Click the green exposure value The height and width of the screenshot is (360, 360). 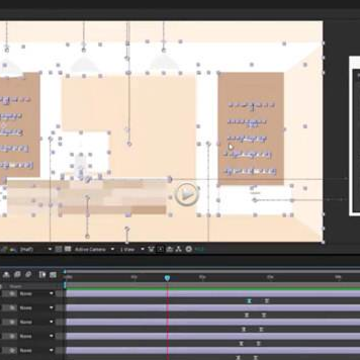click(199, 249)
